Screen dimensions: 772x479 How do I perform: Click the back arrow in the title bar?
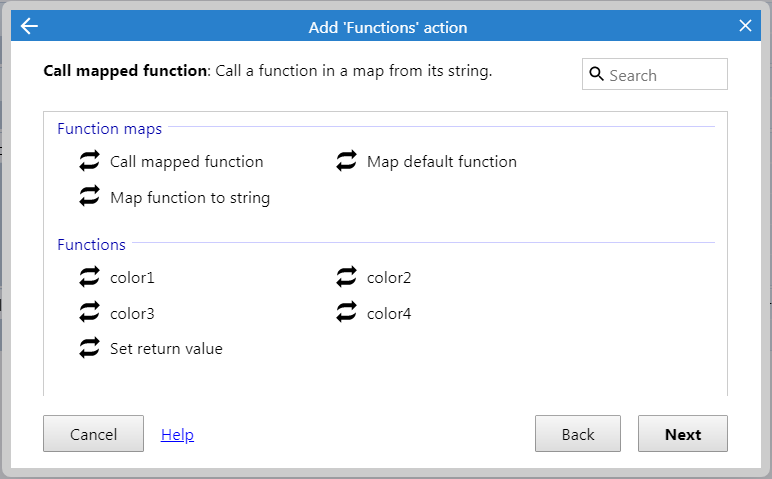pos(29,26)
